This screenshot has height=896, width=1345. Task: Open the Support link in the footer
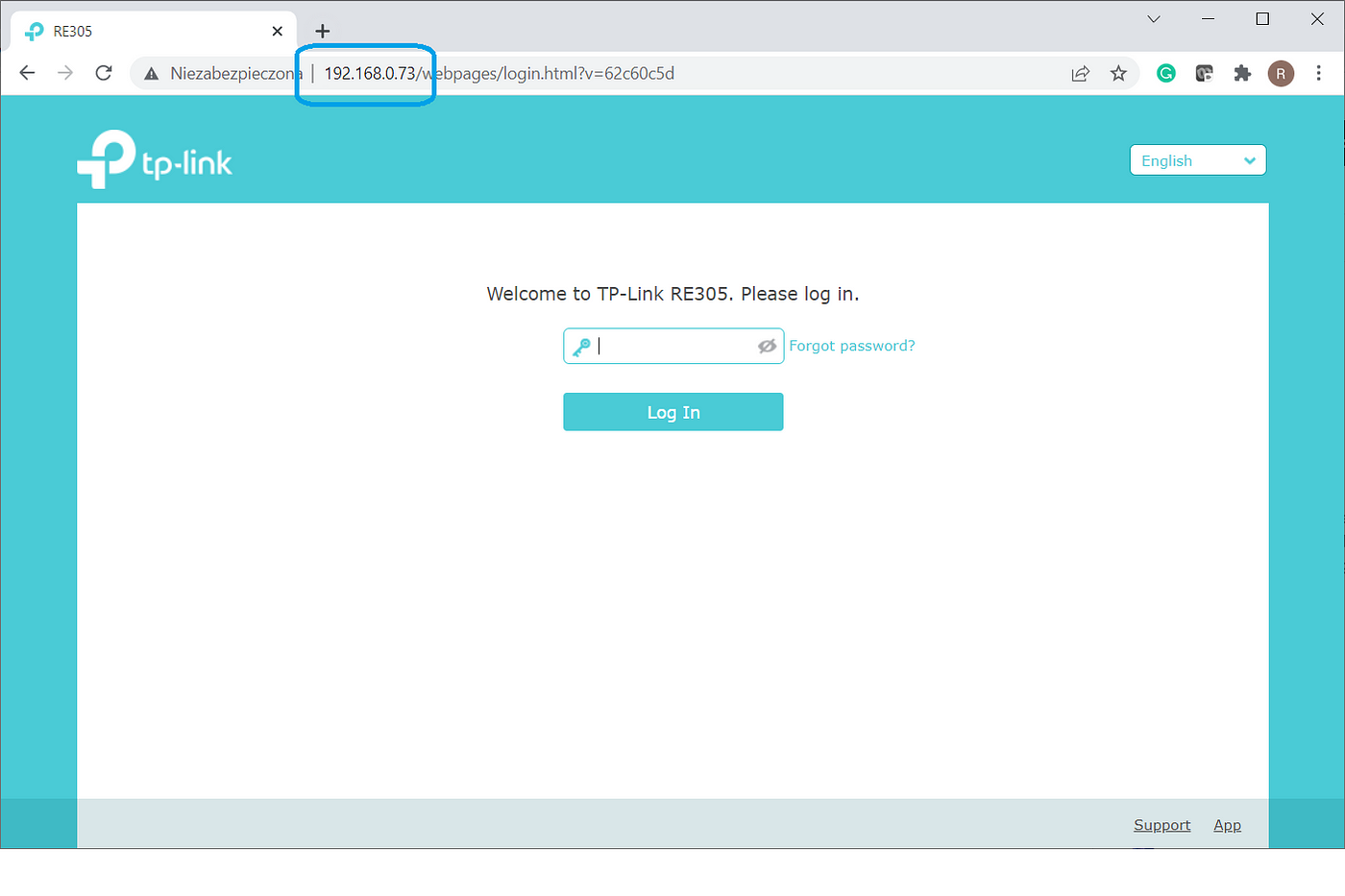point(1162,825)
